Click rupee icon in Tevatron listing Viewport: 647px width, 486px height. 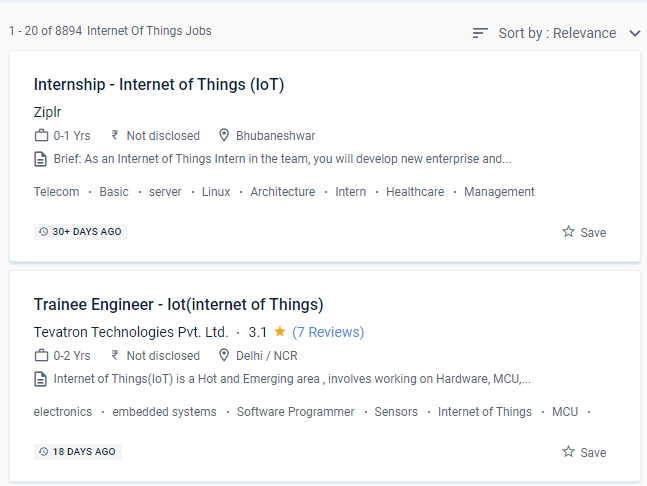click(x=115, y=356)
